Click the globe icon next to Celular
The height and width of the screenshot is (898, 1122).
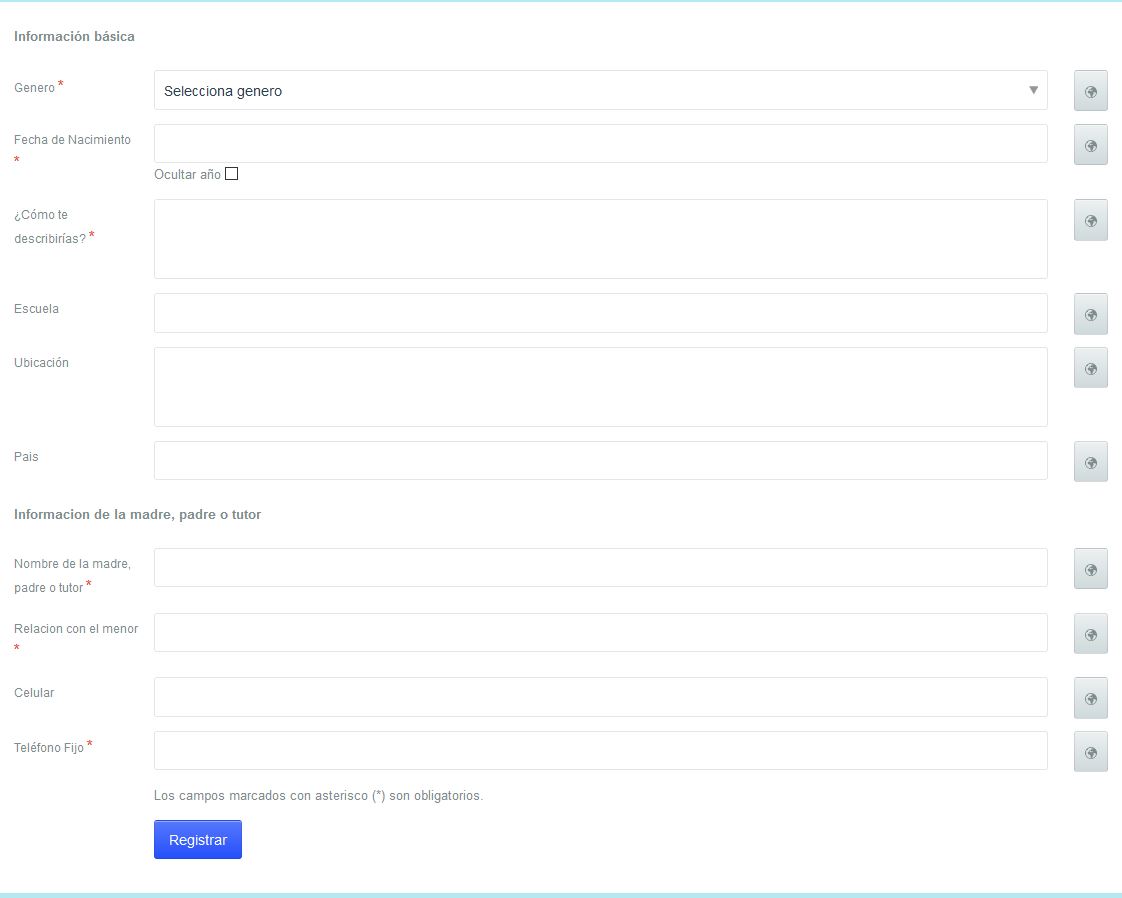(1090, 698)
